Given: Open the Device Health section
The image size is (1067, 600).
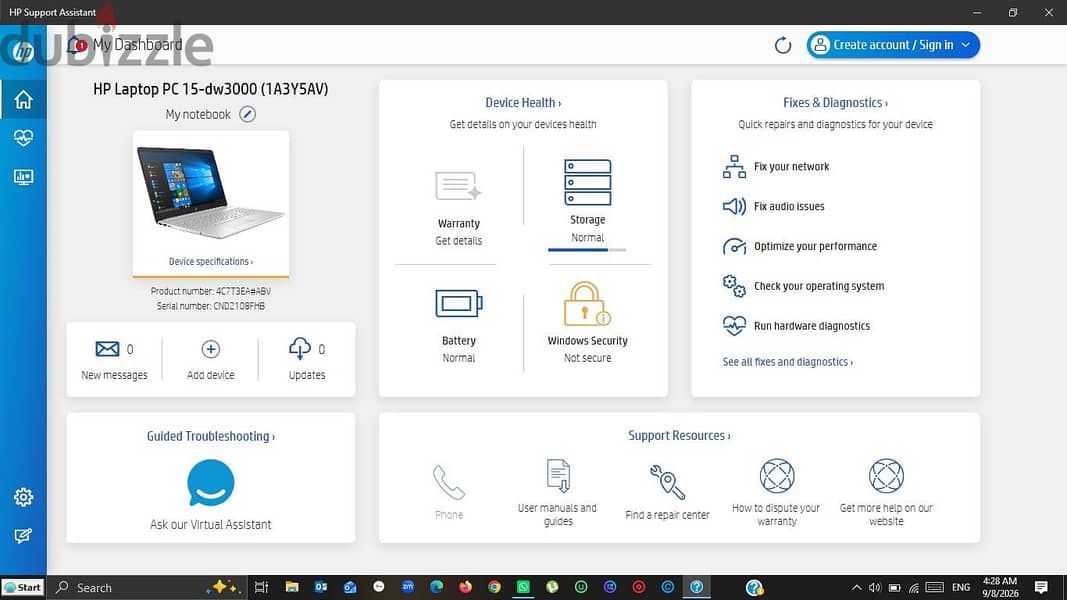Looking at the screenshot, I should [523, 103].
